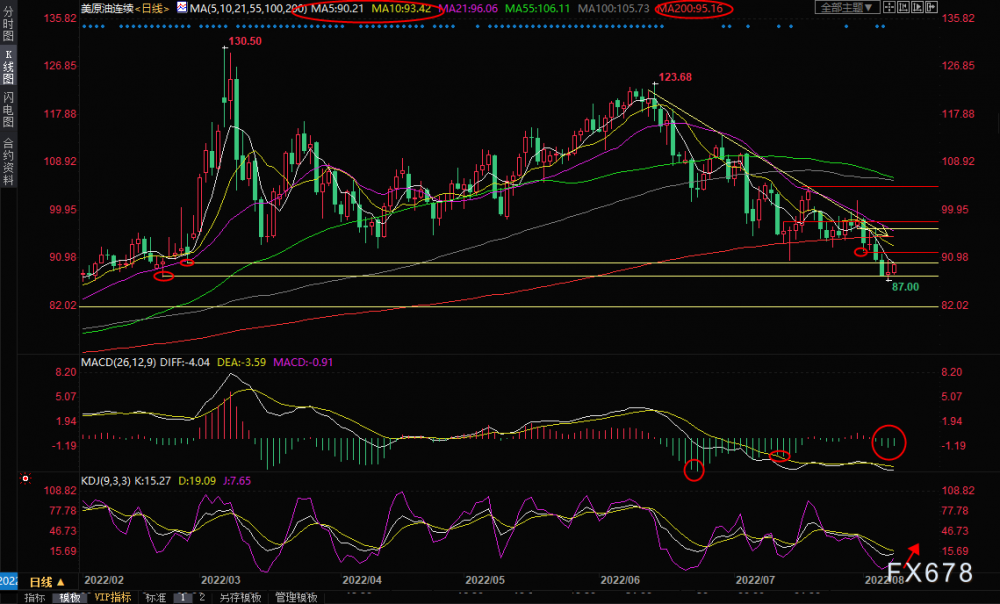Viewport: 1000px width, 604px height.
Task: Click the KDJ(9,3,3) indicator label
Action: coord(106,480)
